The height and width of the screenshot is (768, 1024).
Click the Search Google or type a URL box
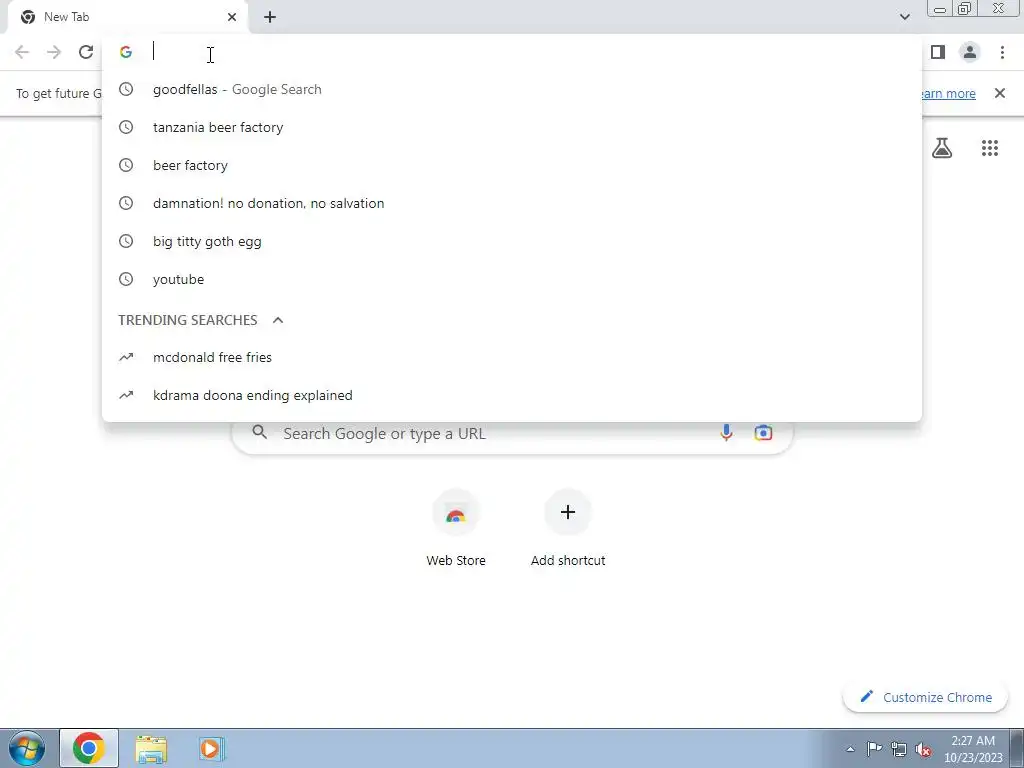click(x=512, y=433)
